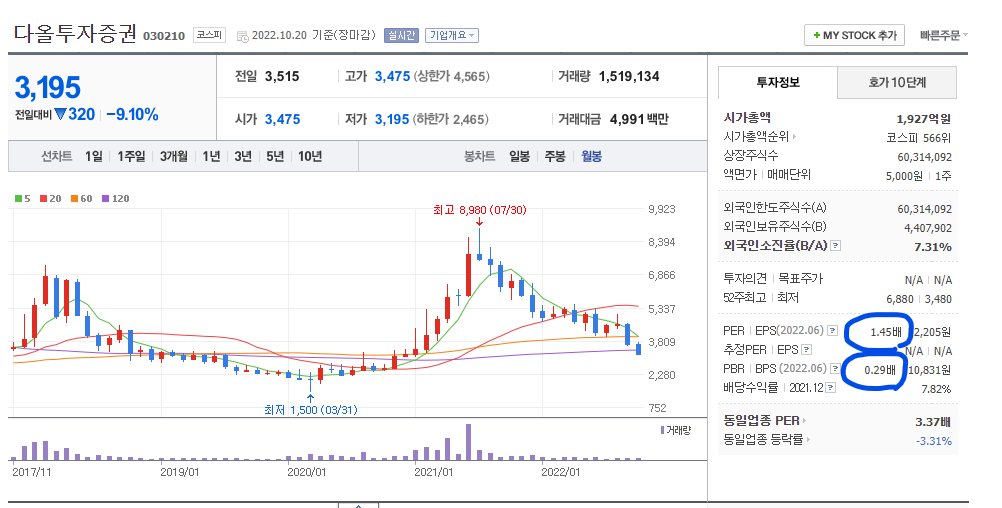Open the 빠른주문 dropdown
Screen dimensions: 1002x508
click(x=944, y=35)
